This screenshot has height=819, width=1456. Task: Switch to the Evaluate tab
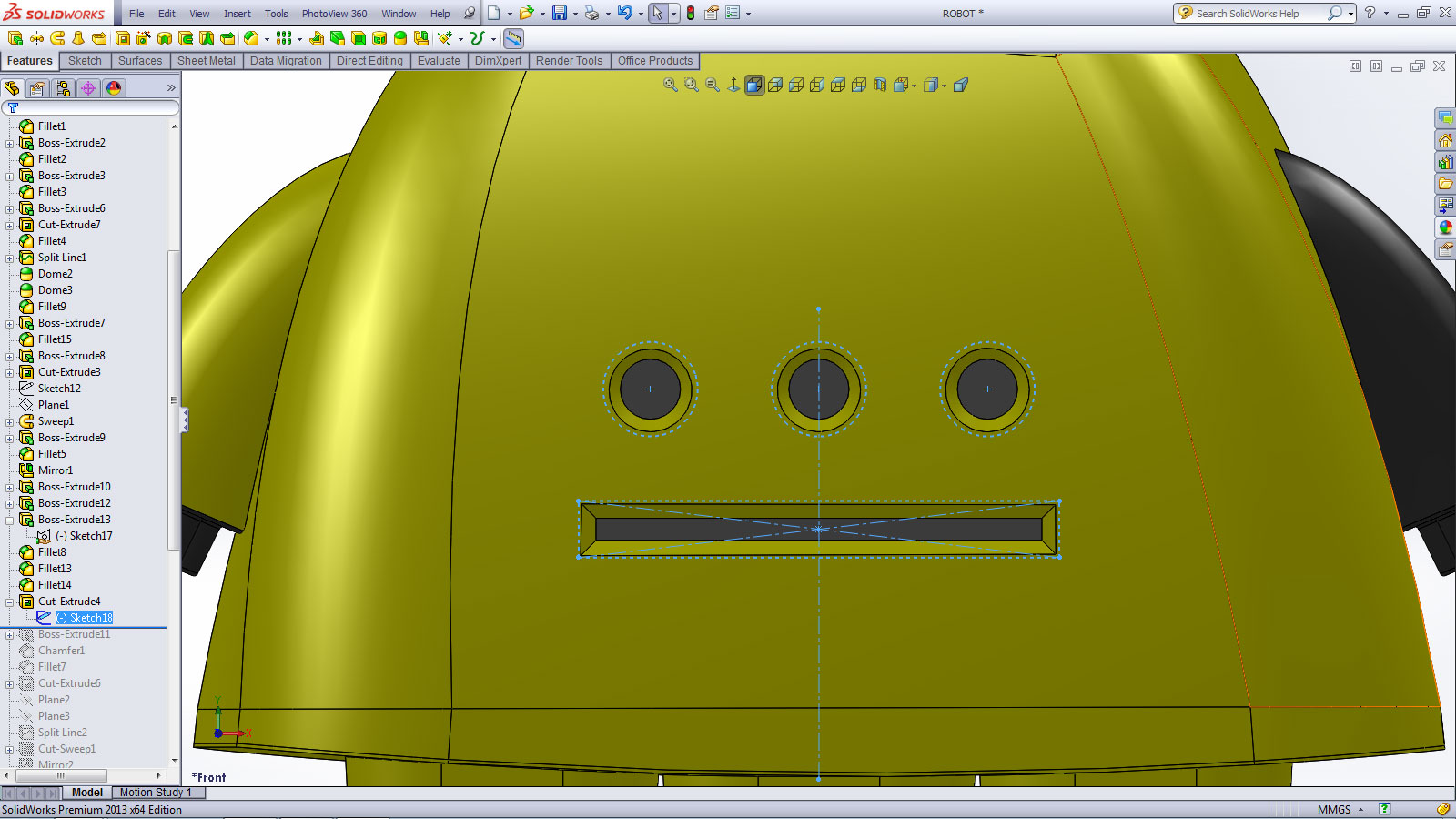(x=439, y=61)
